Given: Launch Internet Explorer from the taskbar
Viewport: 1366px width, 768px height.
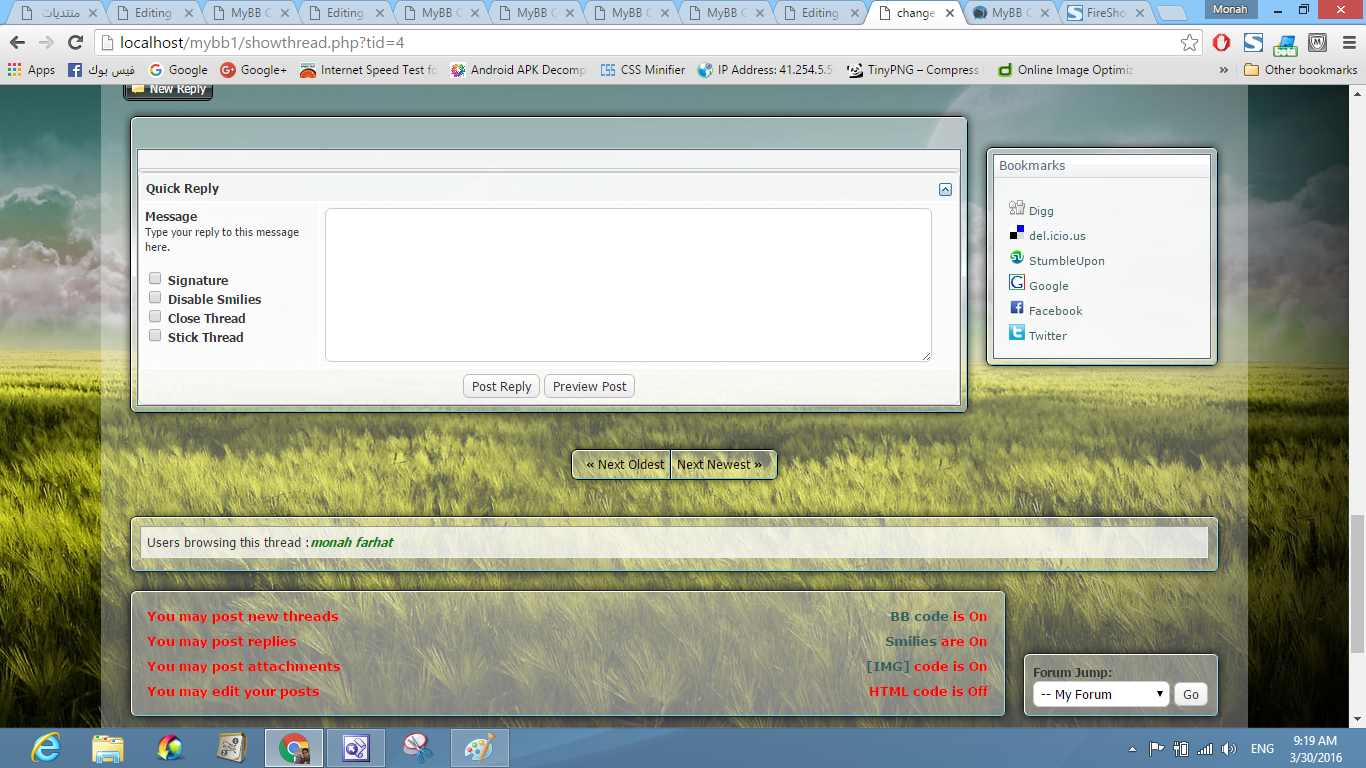Looking at the screenshot, I should (46, 748).
